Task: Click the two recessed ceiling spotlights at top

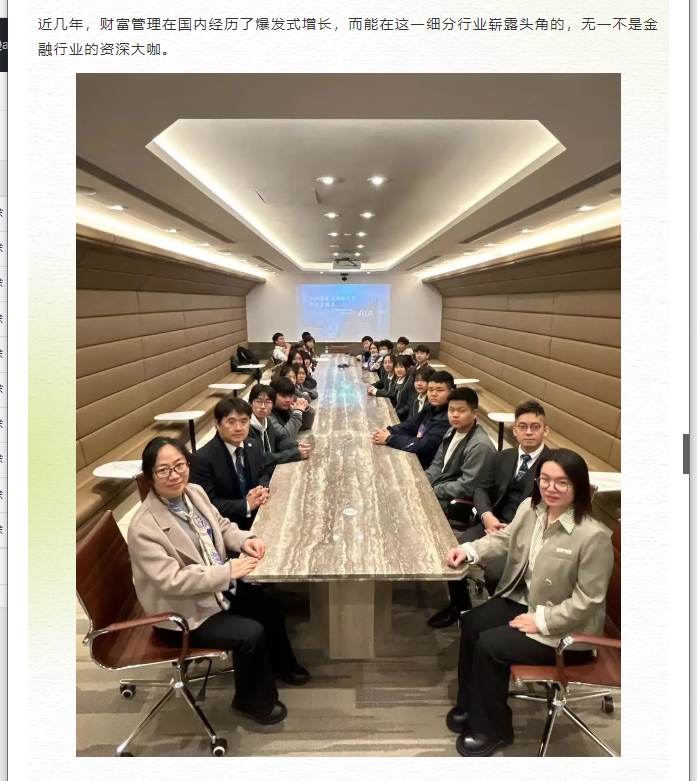Action: (352, 180)
